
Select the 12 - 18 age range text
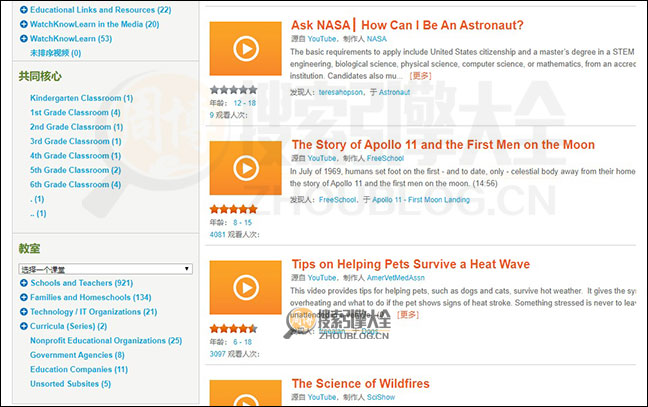pos(245,103)
